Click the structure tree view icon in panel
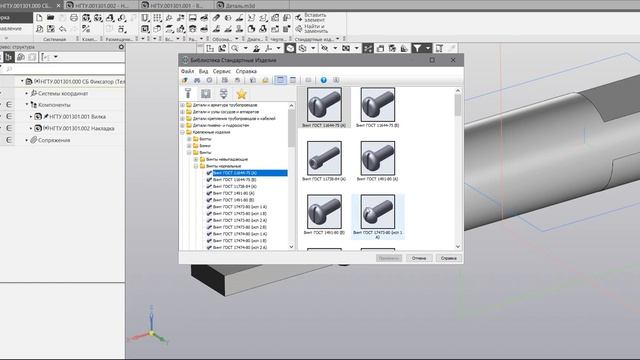Image resolution: width=640 pixels, height=360 pixels. point(9,57)
